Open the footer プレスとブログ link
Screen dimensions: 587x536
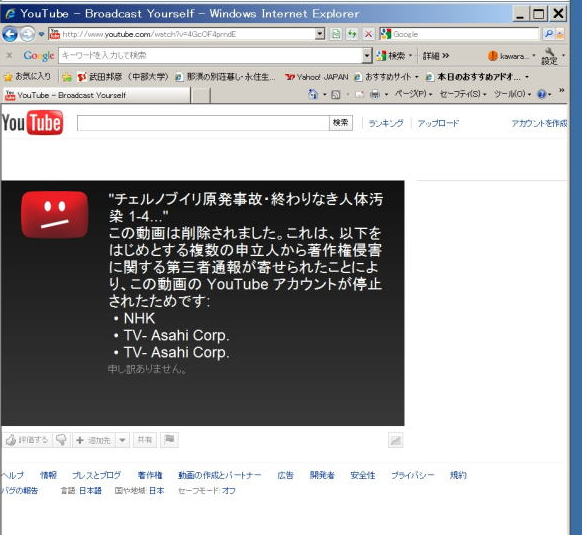[x=97, y=475]
